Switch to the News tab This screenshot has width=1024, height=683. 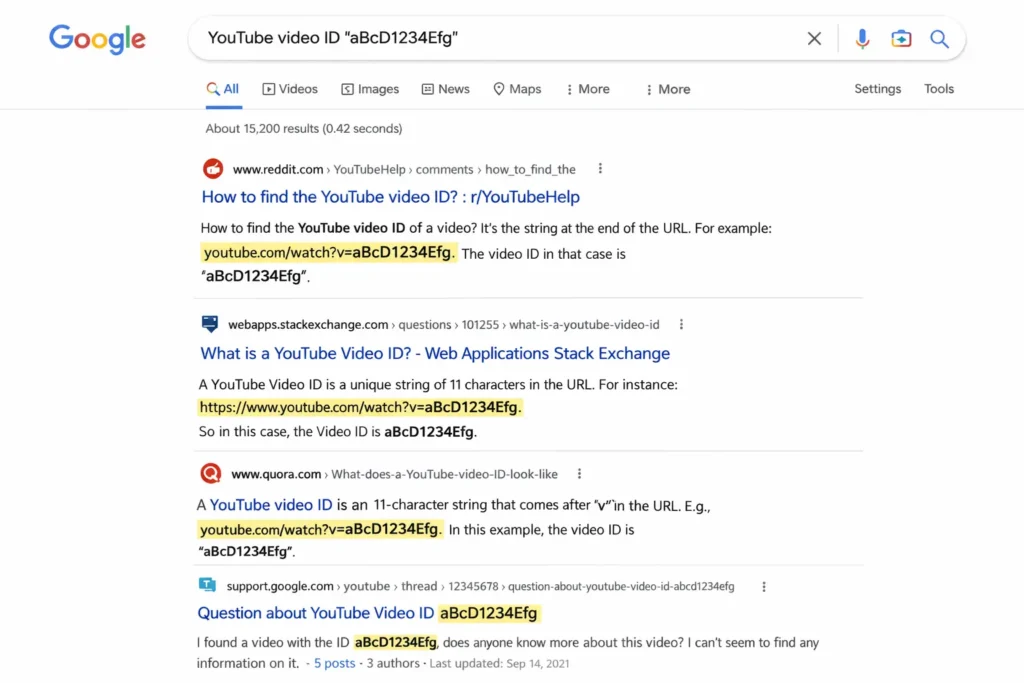[x=445, y=89]
